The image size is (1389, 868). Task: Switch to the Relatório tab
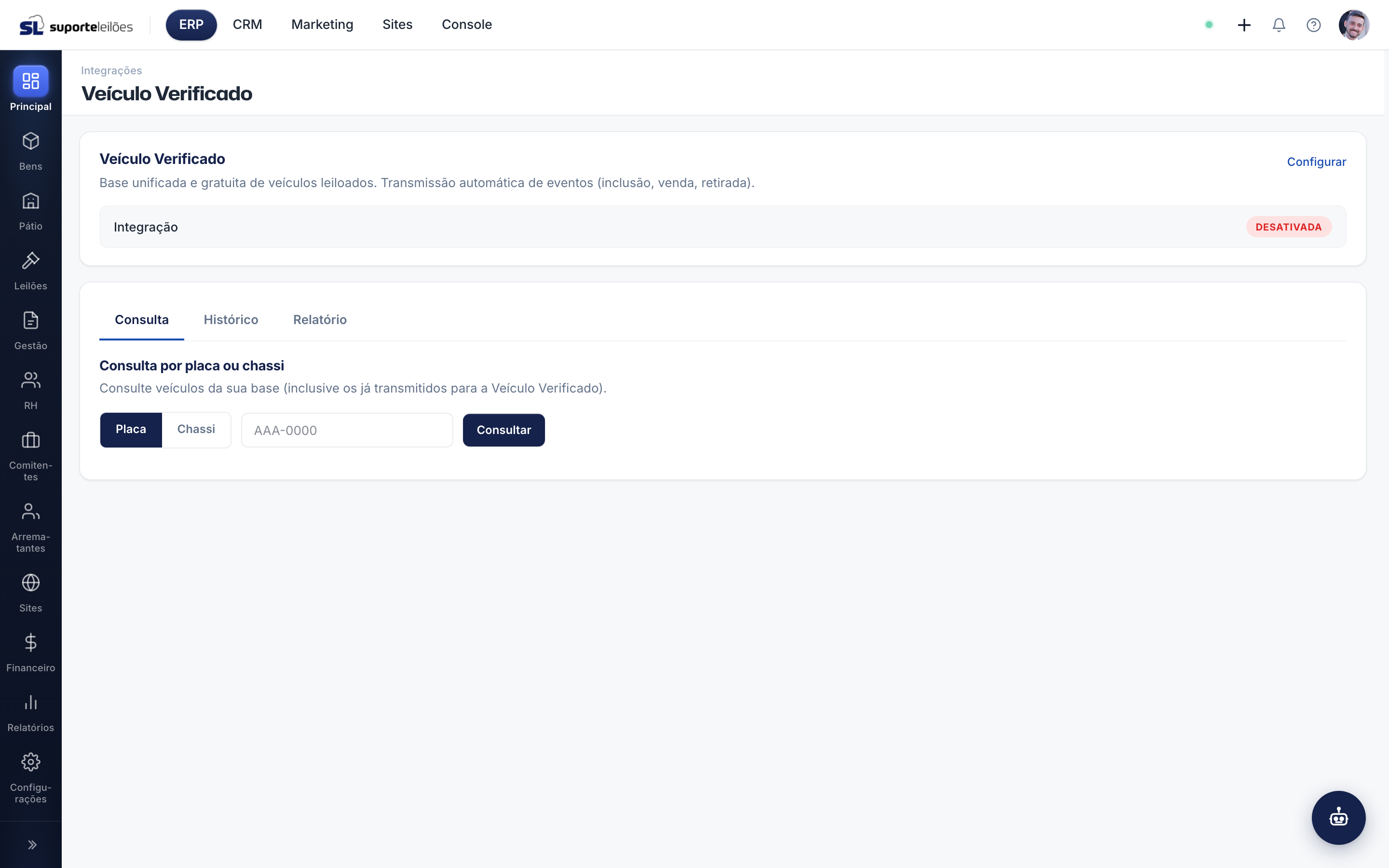[320, 320]
